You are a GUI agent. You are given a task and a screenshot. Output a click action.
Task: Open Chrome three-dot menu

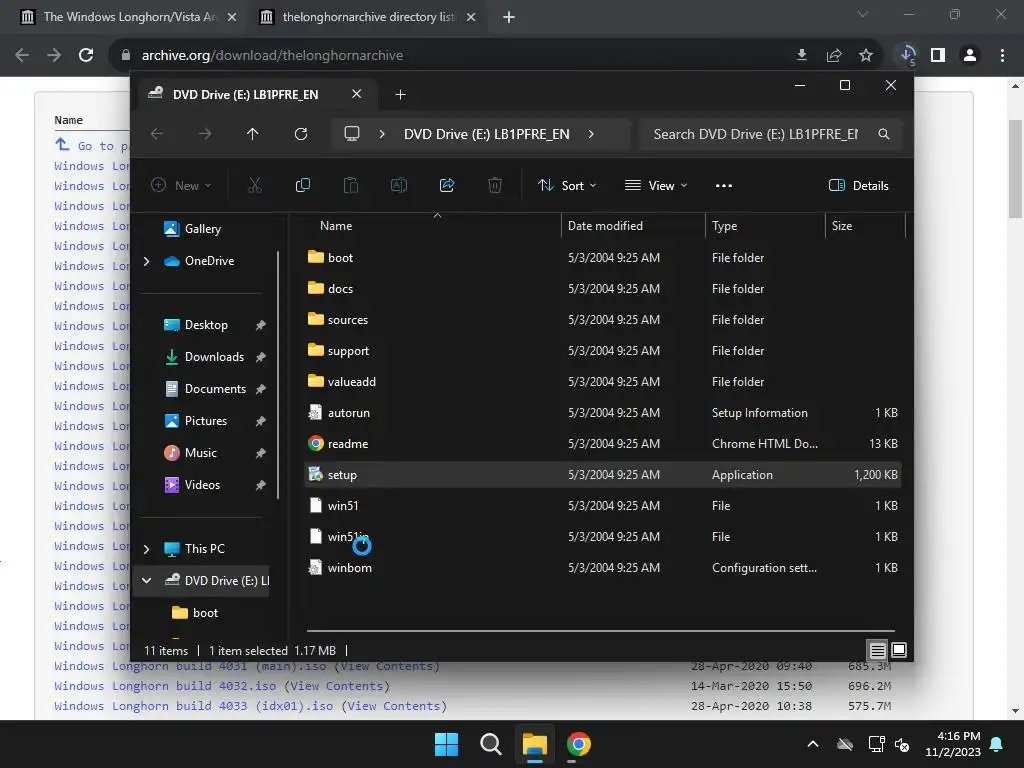[1002, 55]
